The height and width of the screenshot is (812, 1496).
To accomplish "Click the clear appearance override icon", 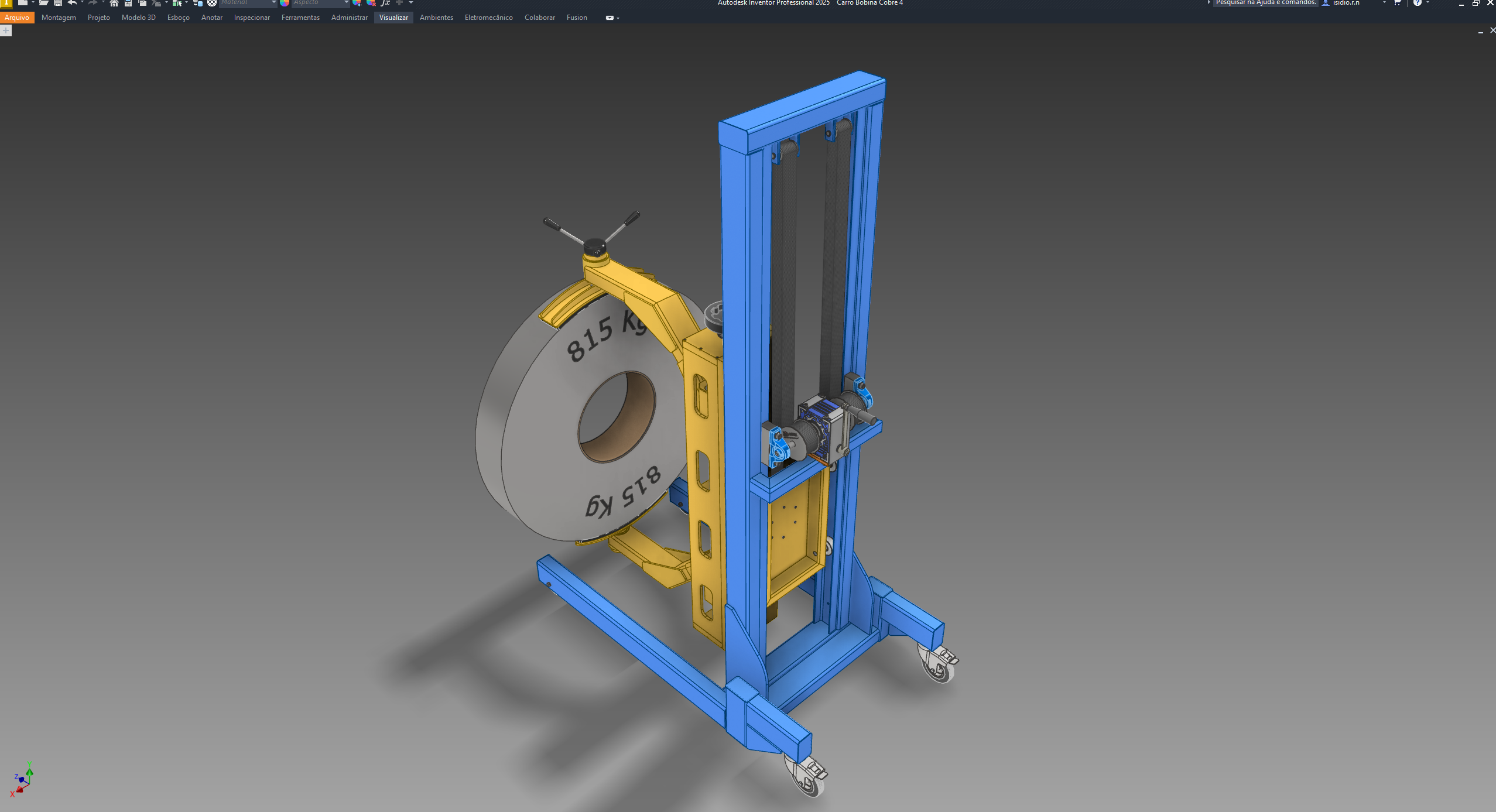I will tap(371, 3).
